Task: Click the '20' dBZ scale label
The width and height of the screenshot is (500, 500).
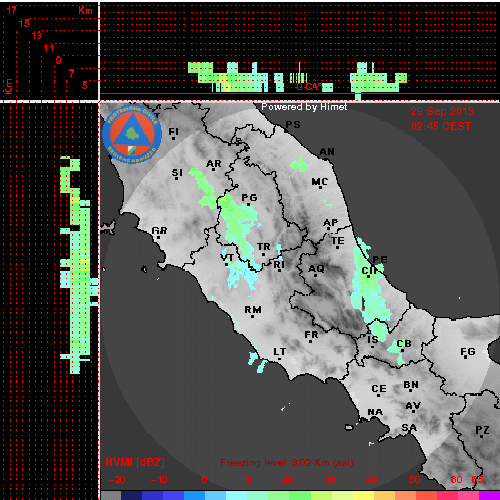Action: pos(287,480)
